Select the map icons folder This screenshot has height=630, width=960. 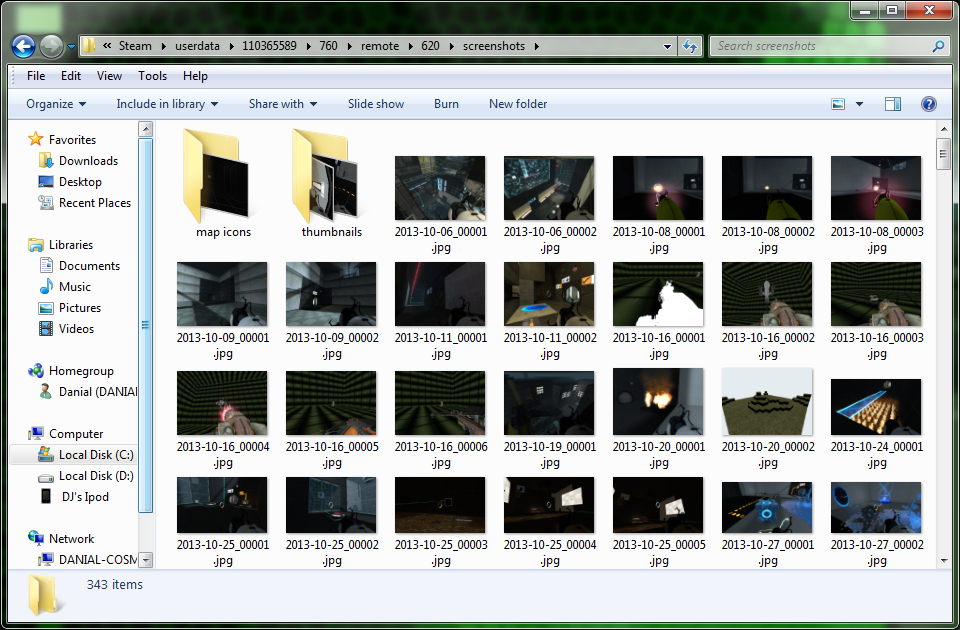(x=223, y=182)
